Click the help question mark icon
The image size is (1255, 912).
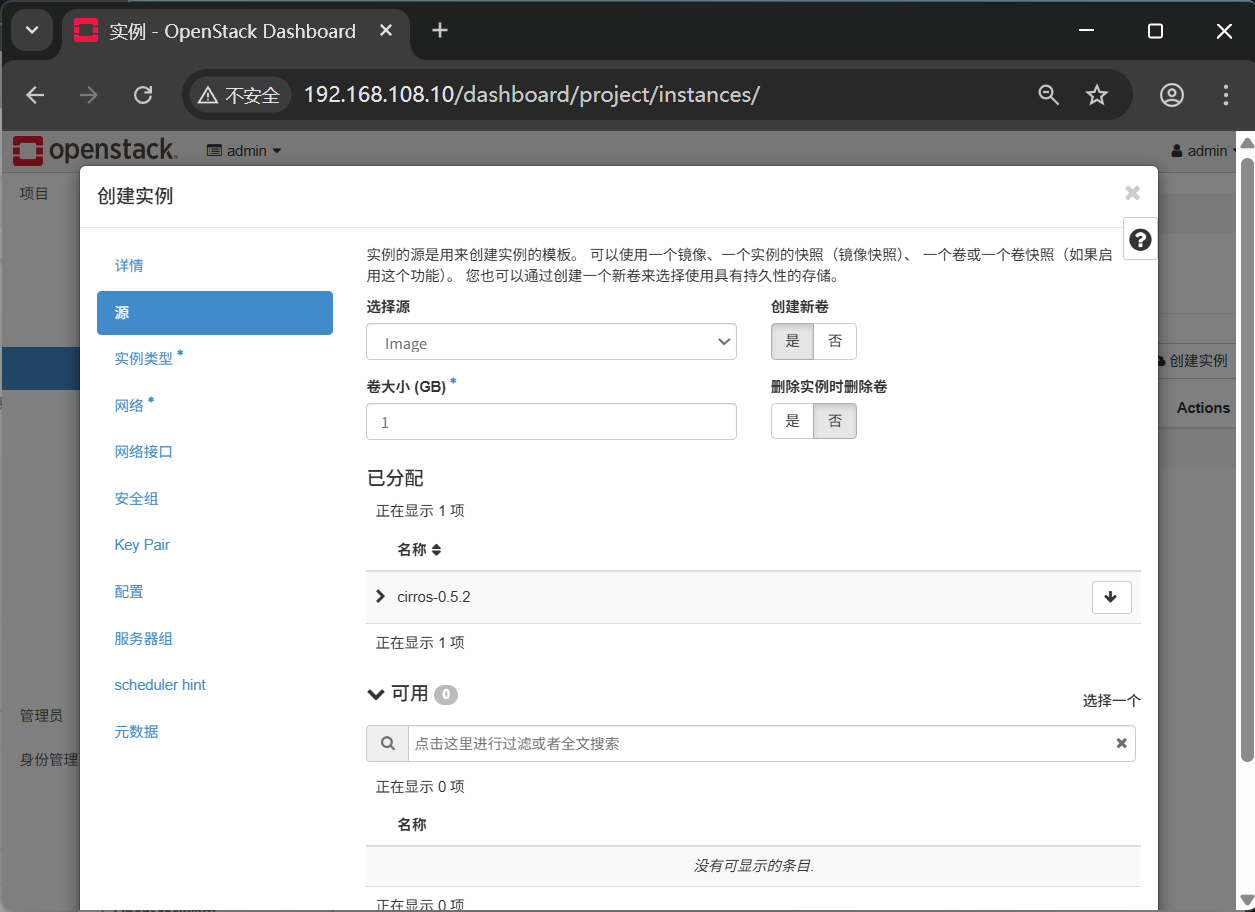(x=1140, y=239)
